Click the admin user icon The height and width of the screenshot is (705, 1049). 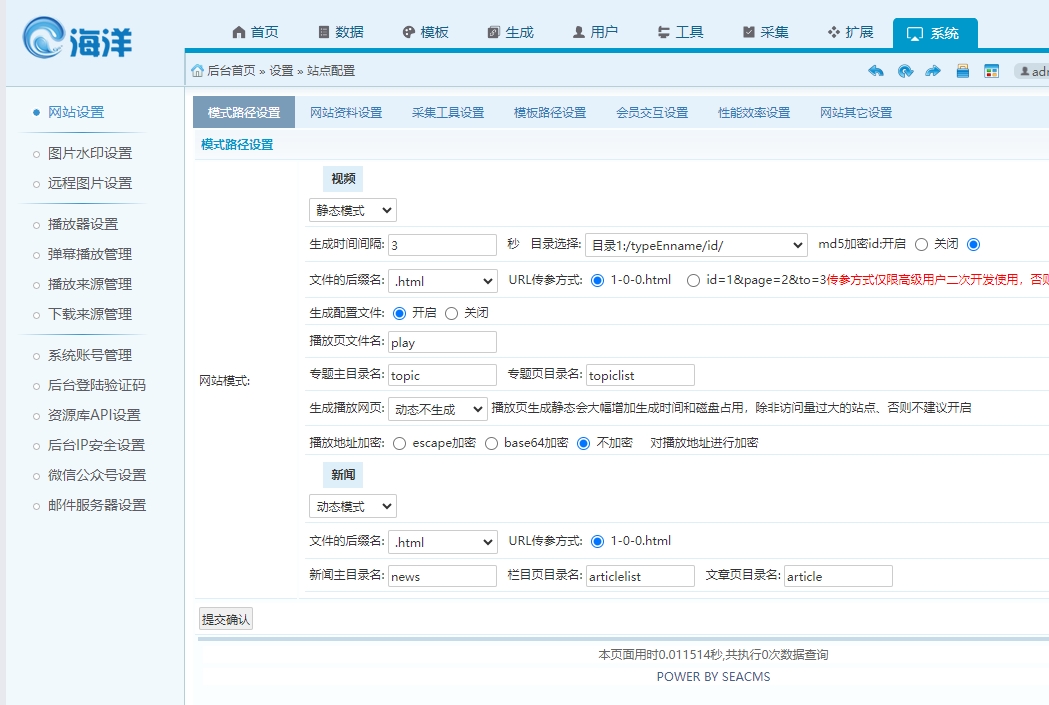[1024, 71]
